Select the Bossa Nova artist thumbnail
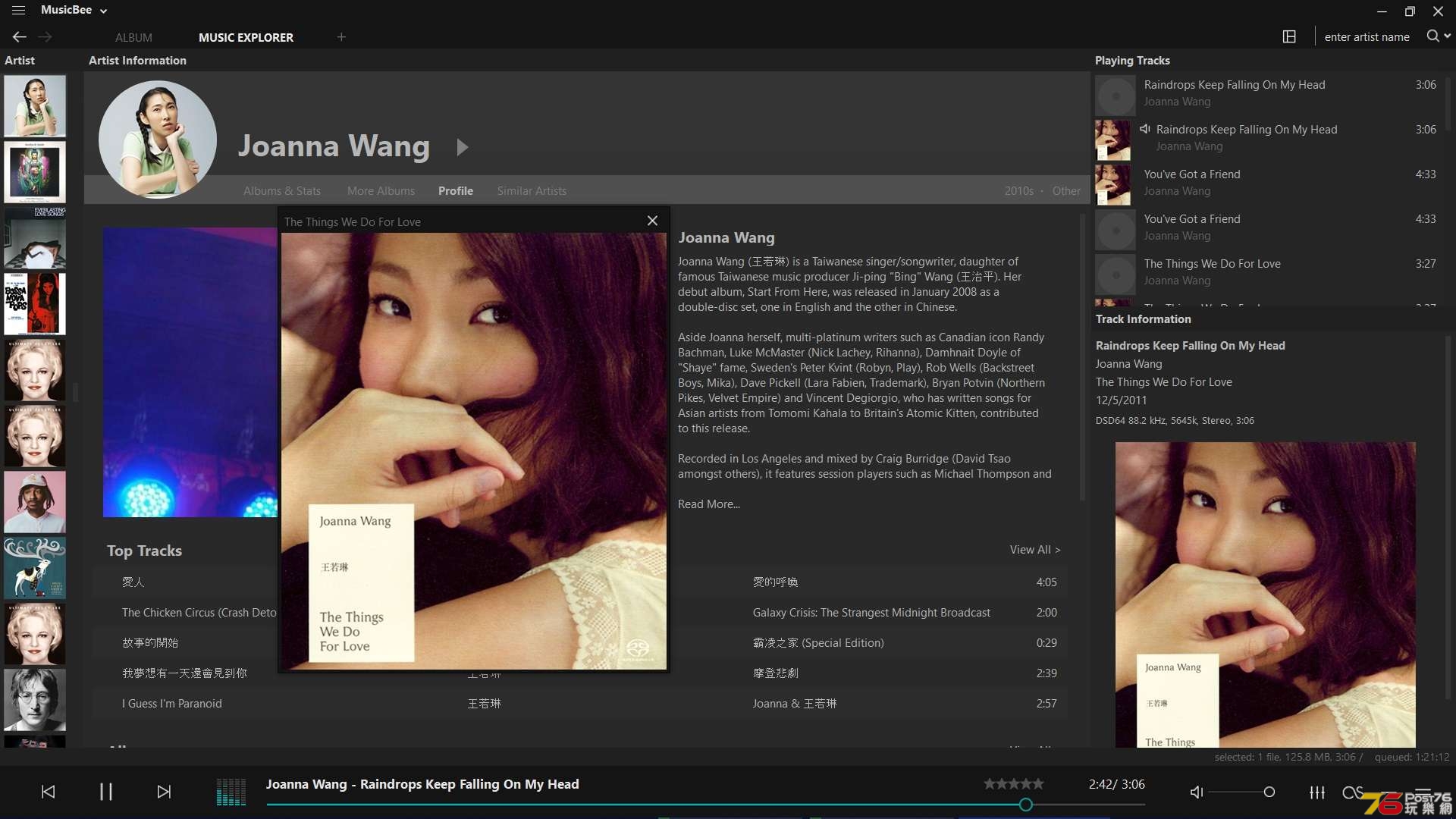Screen dimensions: 1456x819 [35, 303]
